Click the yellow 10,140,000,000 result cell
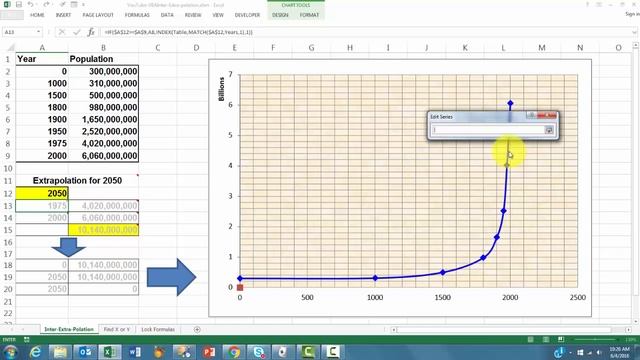Viewport: 640px width, 360px height. click(104, 230)
